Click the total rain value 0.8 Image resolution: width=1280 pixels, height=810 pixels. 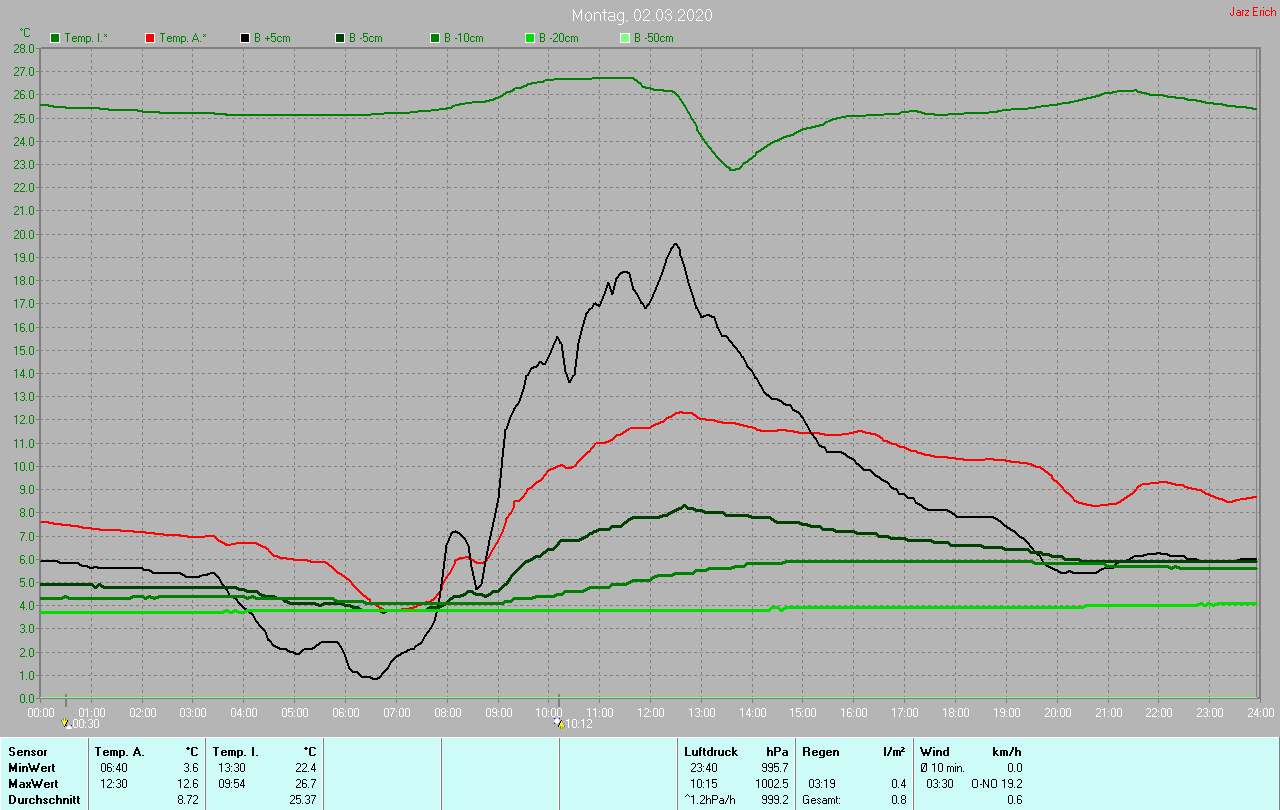click(x=898, y=800)
